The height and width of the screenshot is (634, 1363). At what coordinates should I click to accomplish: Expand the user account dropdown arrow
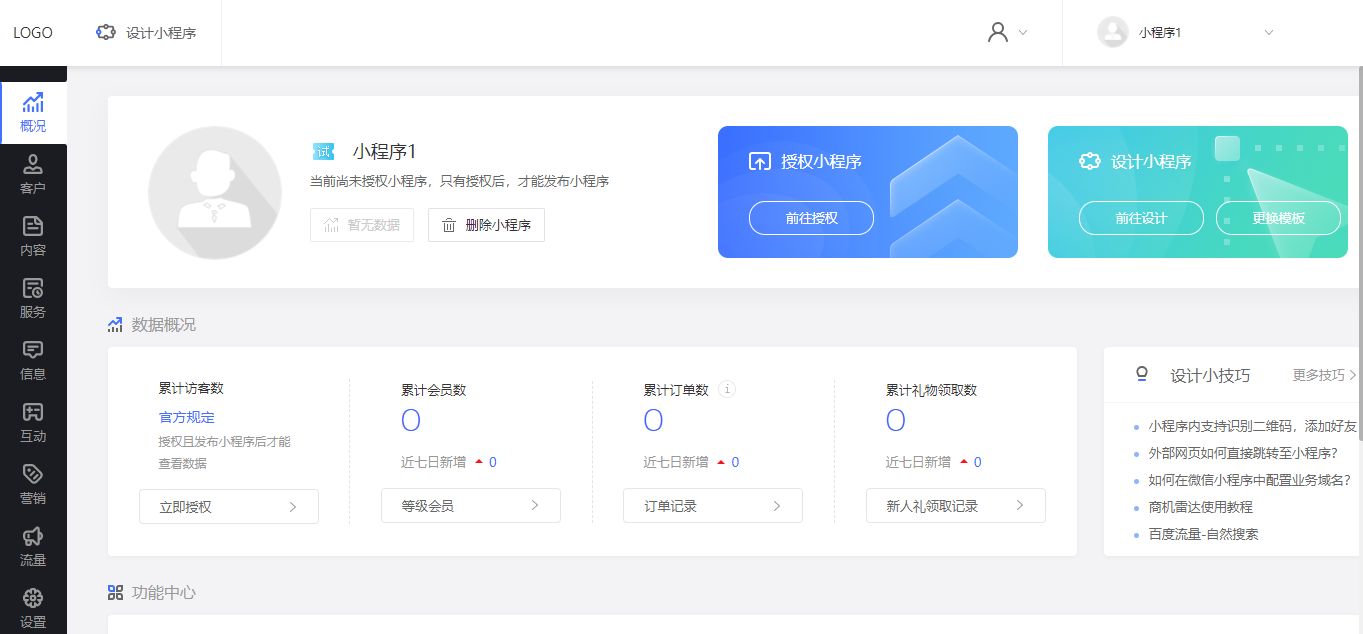[x=1023, y=32]
